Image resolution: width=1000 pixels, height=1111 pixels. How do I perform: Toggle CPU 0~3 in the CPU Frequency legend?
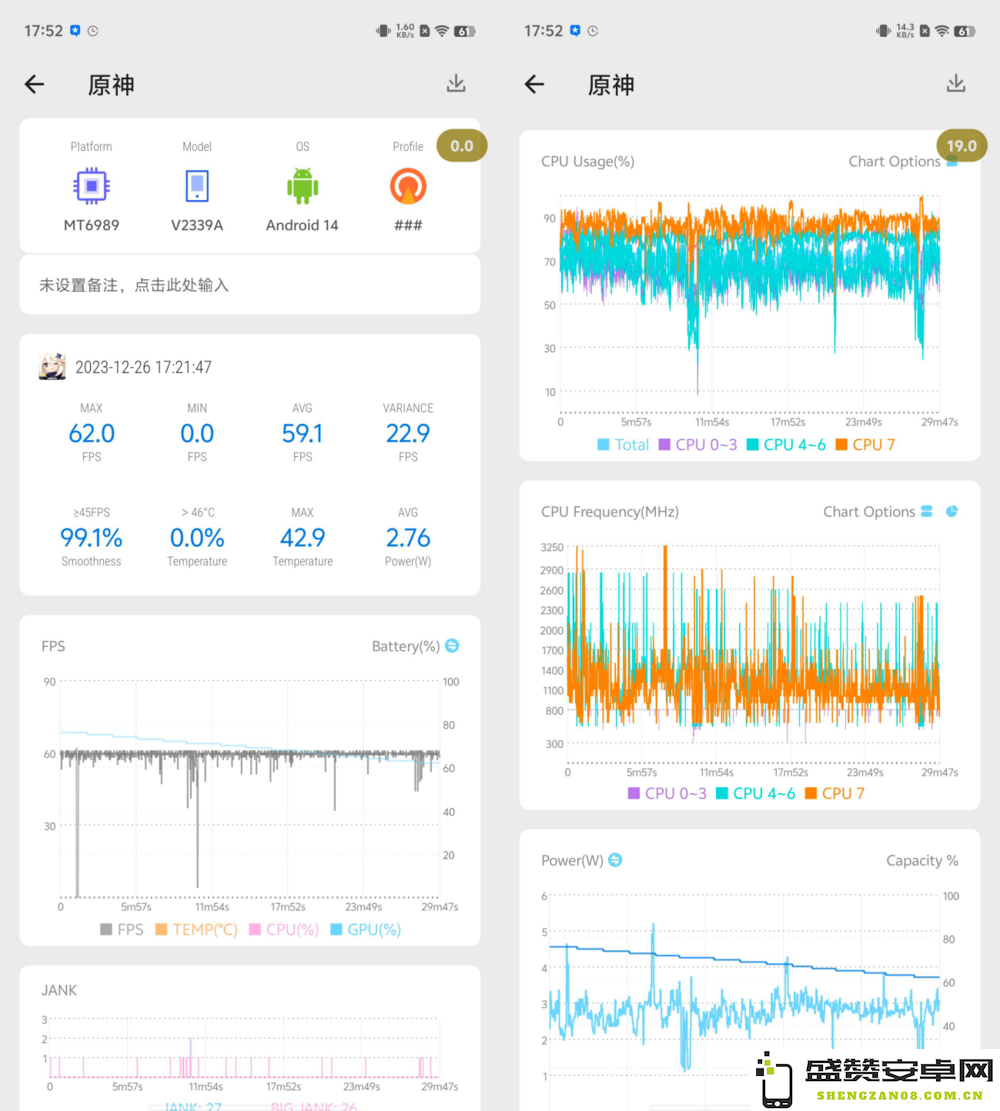click(x=668, y=794)
